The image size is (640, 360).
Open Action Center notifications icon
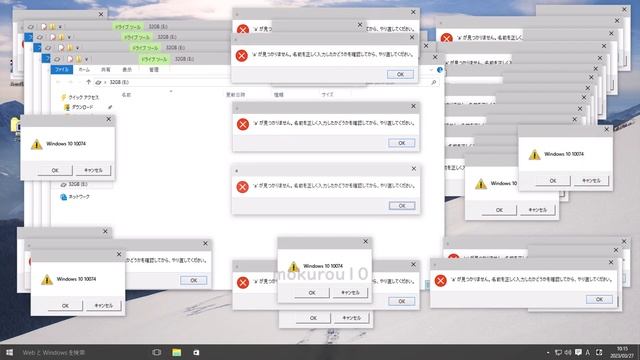point(578,352)
